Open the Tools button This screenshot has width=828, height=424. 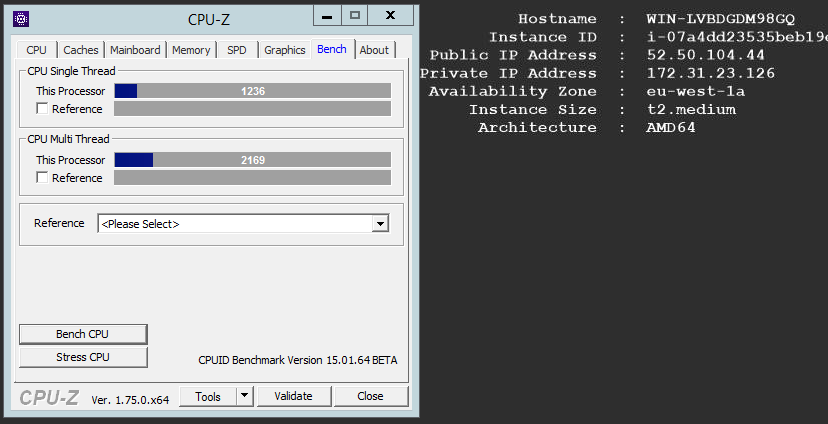[x=208, y=397]
